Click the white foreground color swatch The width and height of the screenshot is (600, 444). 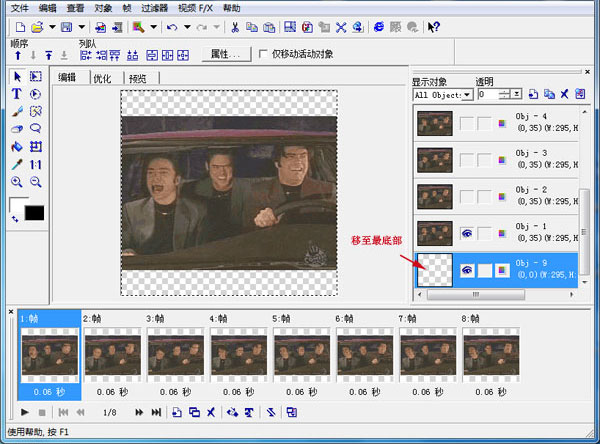point(16,203)
